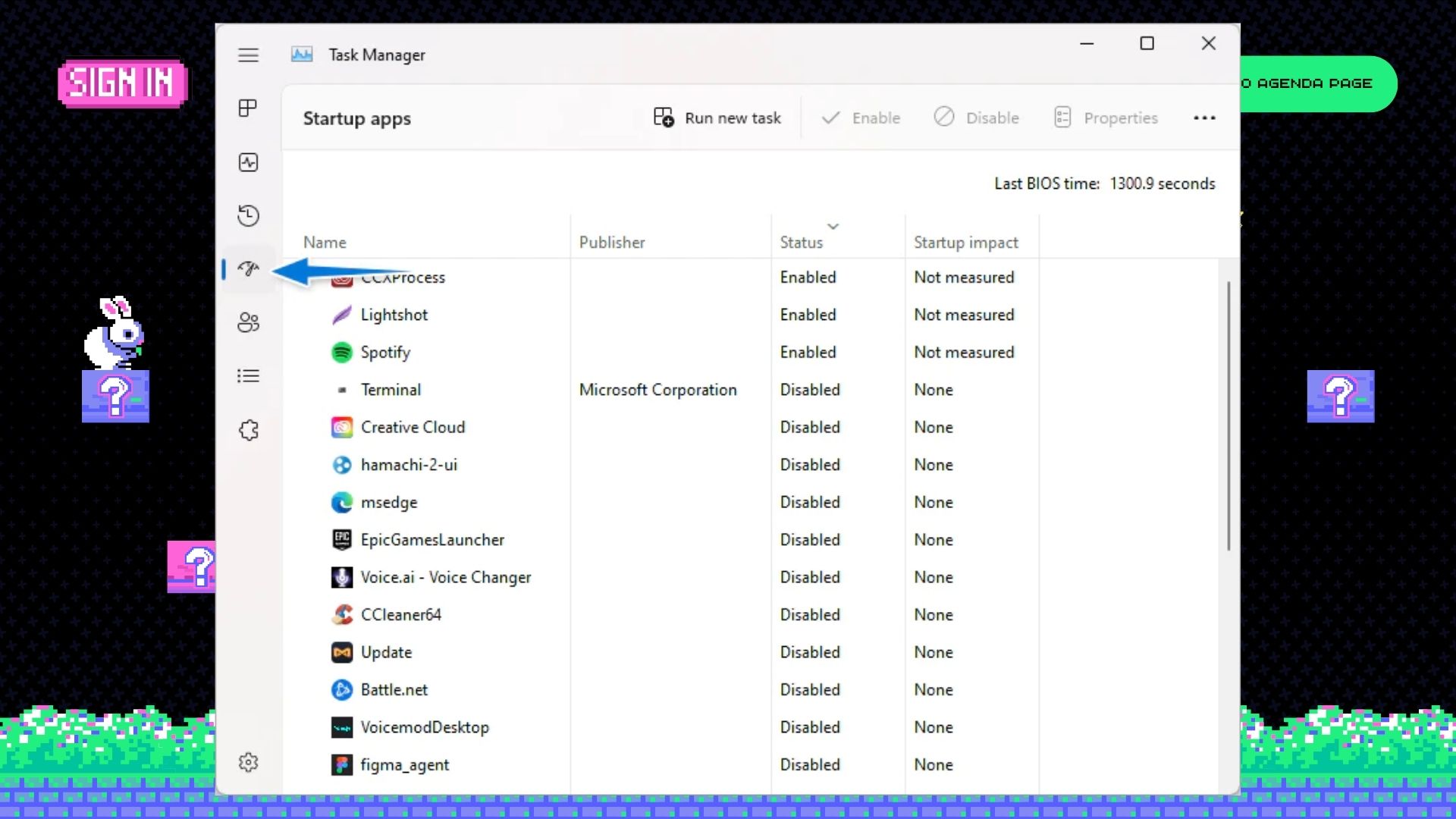Select the Startup apps sidebar icon
Screen dimensions: 1456x819
click(x=248, y=269)
